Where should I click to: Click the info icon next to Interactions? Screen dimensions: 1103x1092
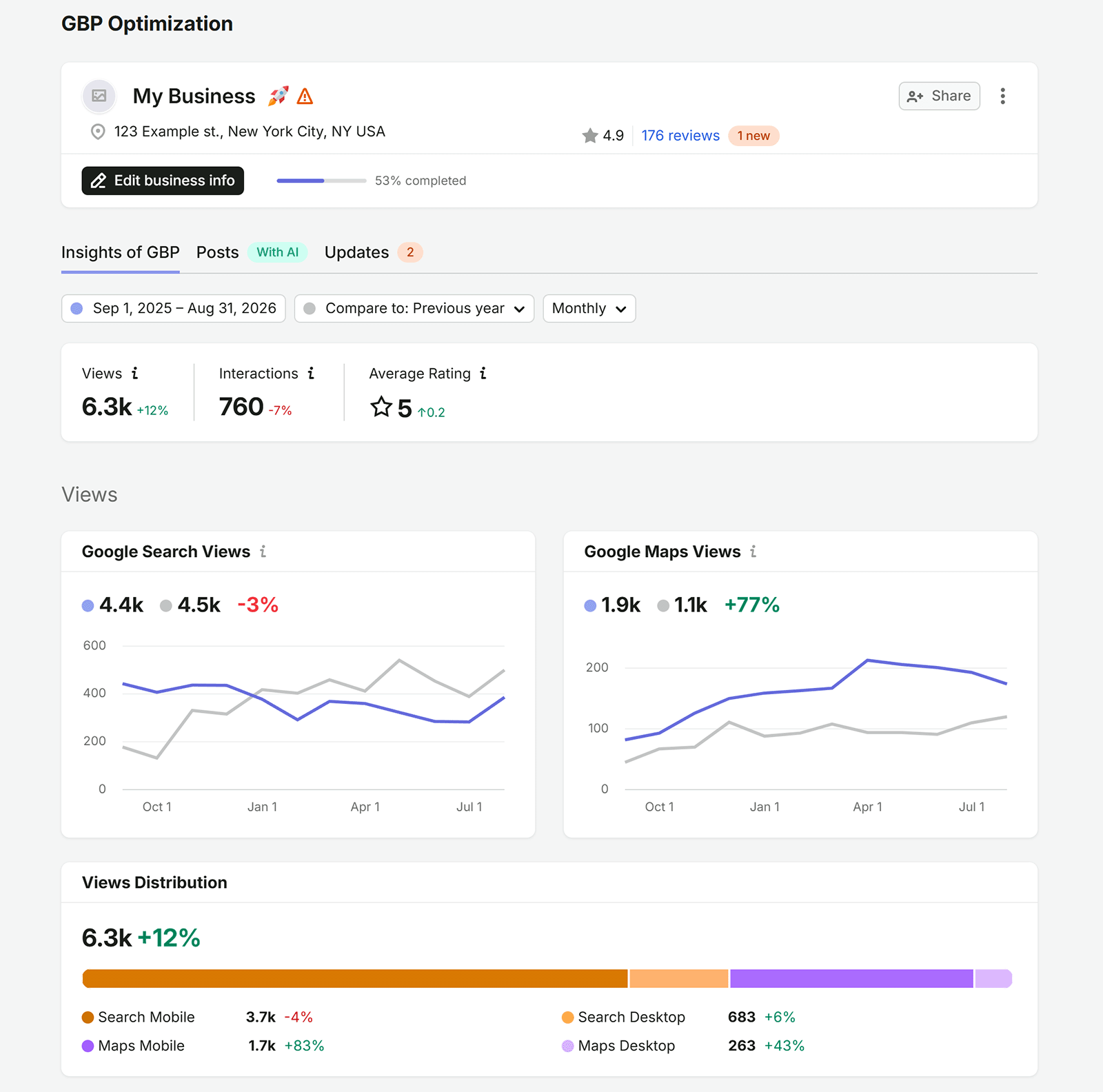click(311, 373)
